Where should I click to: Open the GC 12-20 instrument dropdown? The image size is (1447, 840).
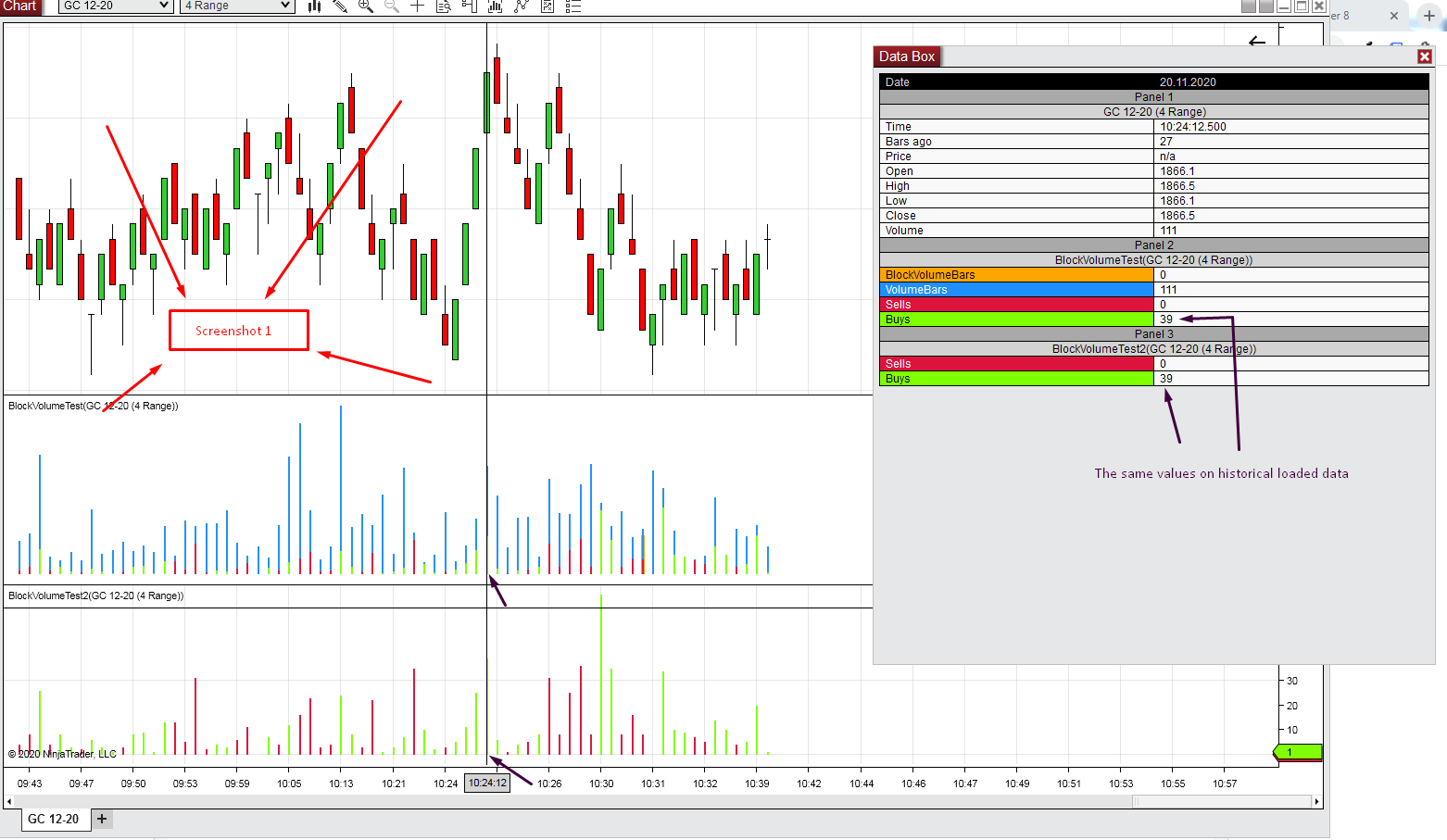117,6
